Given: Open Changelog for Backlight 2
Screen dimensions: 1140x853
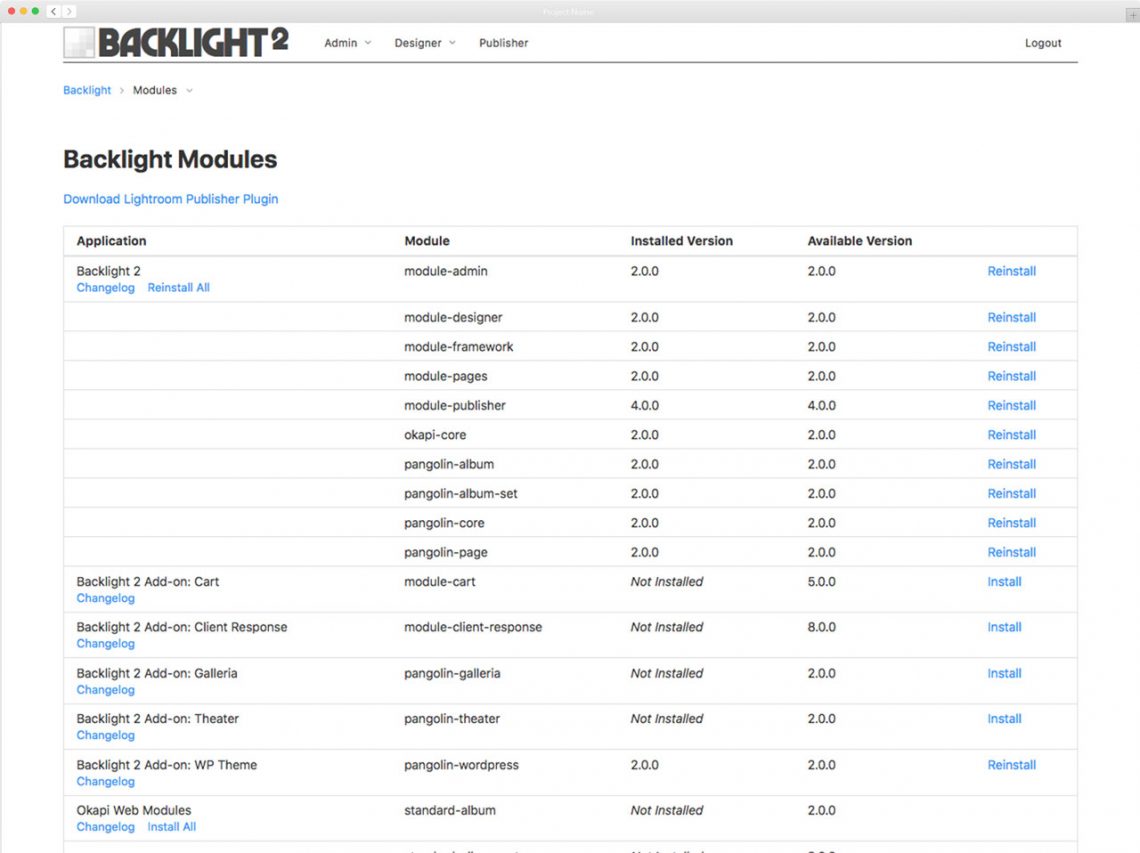Looking at the screenshot, I should pos(105,288).
